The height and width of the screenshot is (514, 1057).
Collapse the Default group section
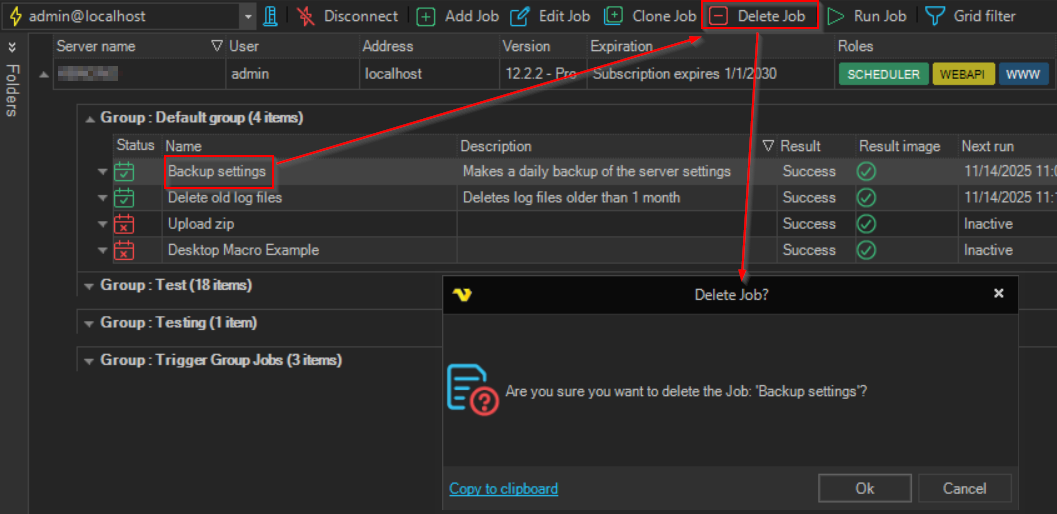pyautogui.click(x=89, y=118)
